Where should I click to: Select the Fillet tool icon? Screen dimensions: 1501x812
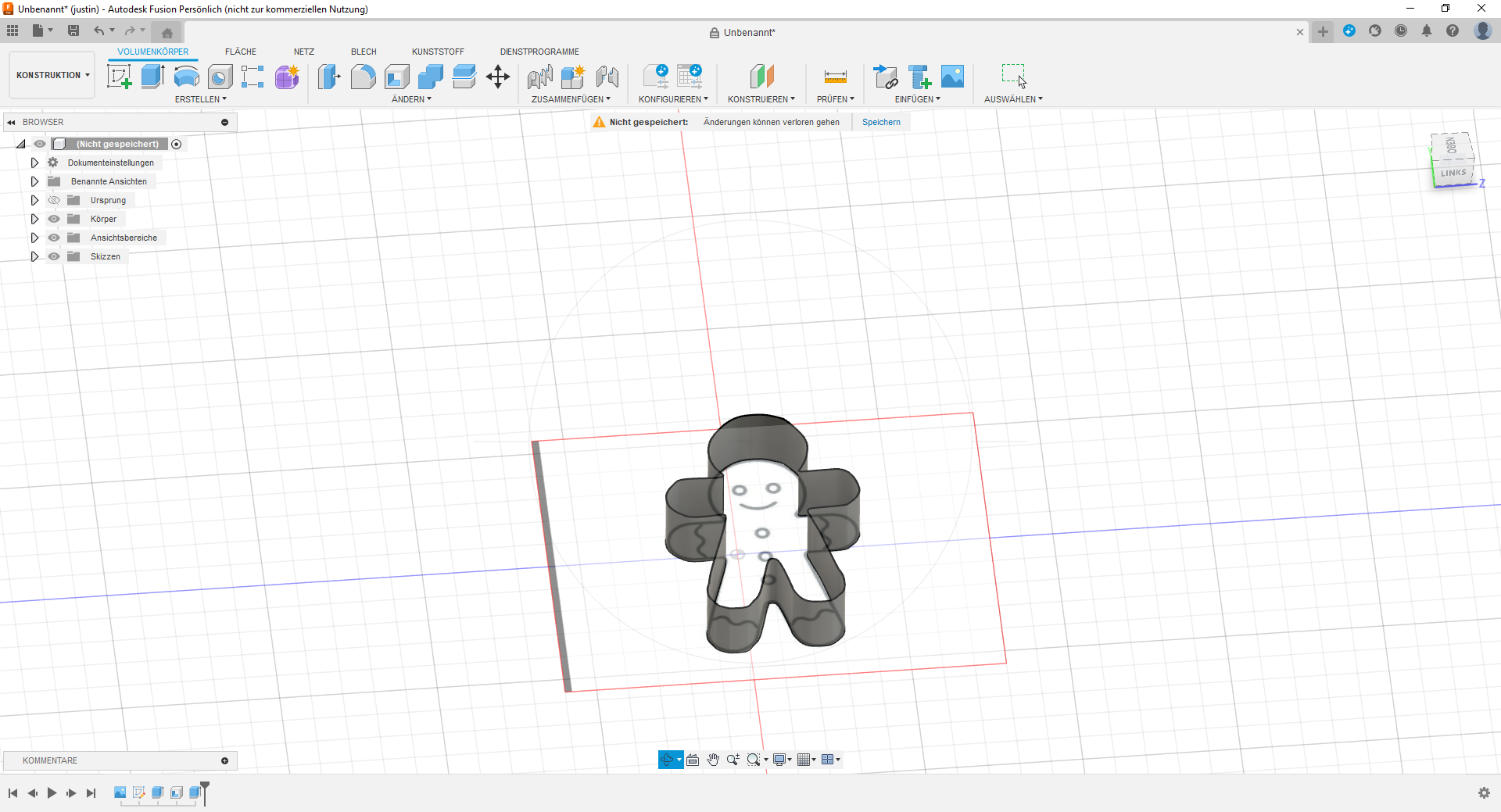pyautogui.click(x=363, y=77)
